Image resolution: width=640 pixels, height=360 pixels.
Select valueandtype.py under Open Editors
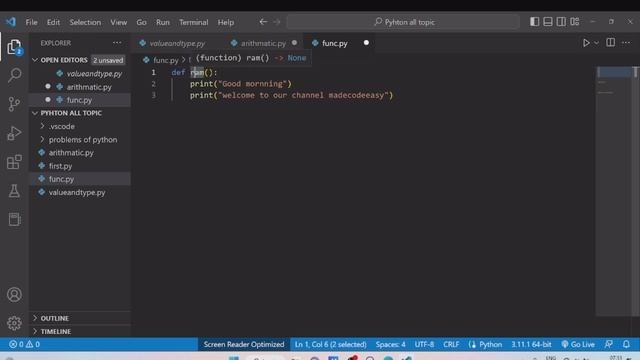pyautogui.click(x=80, y=74)
